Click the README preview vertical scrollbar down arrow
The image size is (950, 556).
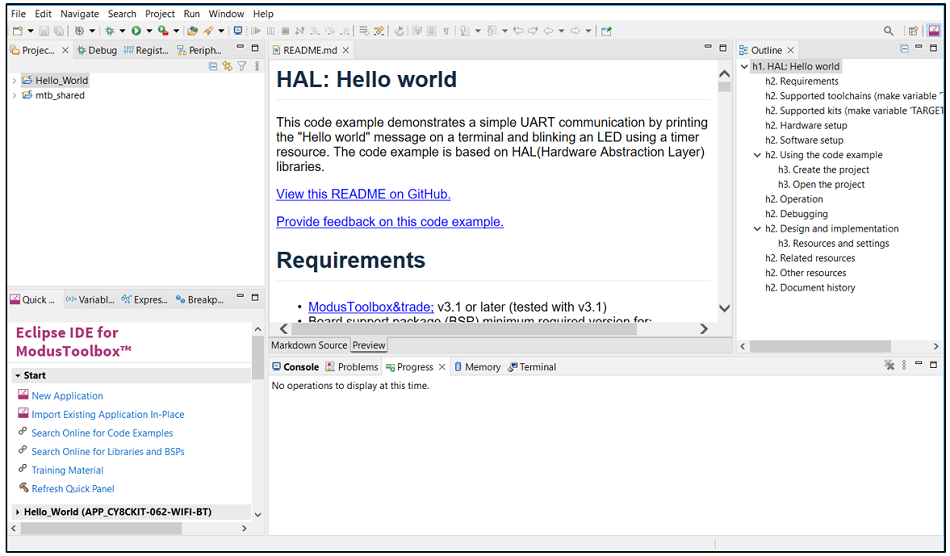tap(724, 308)
